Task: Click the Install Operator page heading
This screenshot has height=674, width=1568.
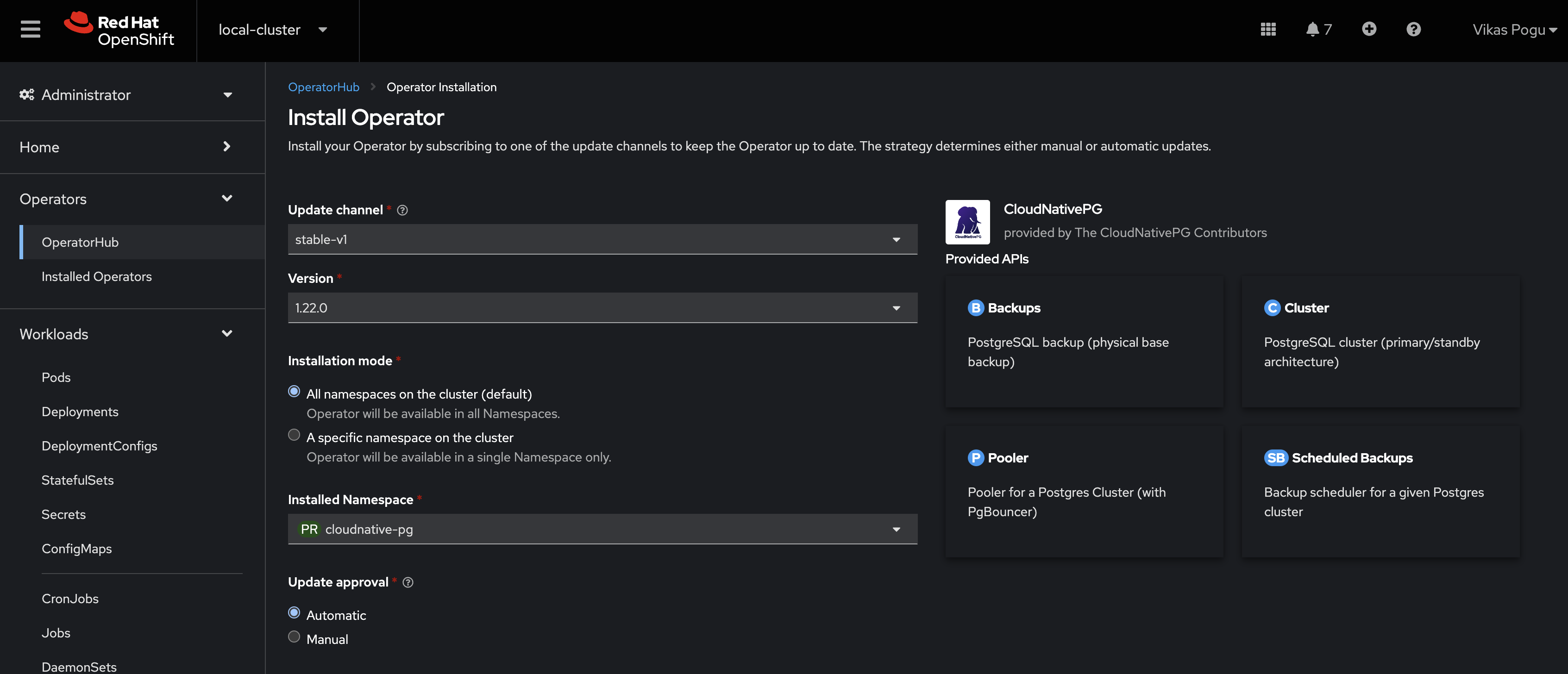Action: coord(366,118)
